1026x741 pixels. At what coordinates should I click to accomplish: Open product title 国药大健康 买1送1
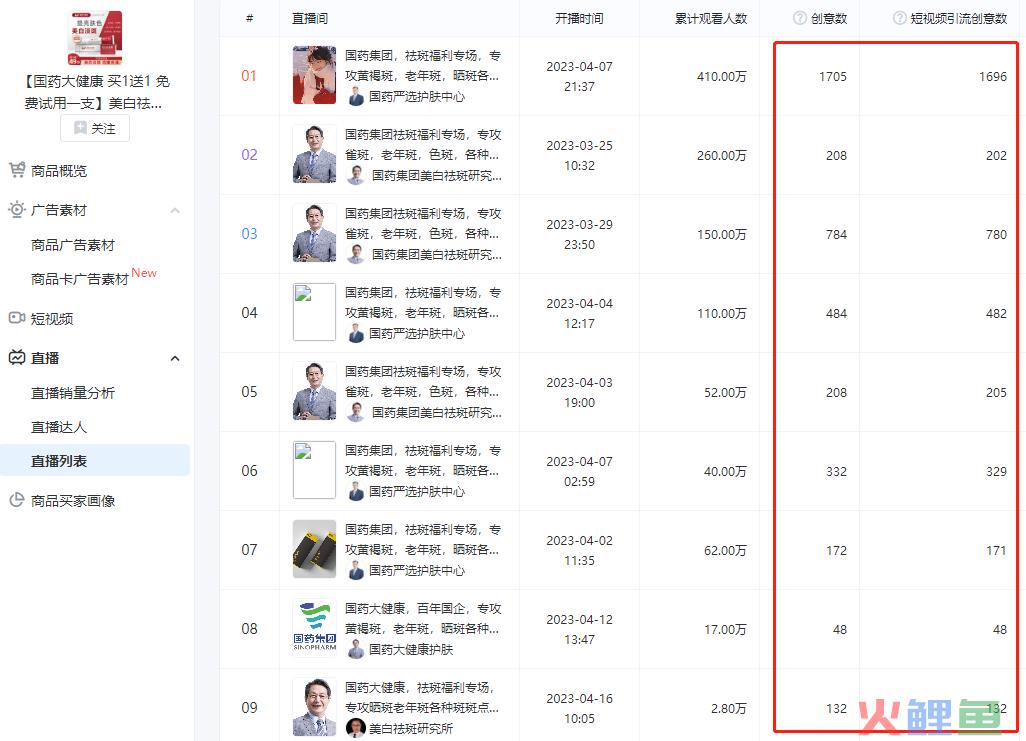click(x=95, y=92)
